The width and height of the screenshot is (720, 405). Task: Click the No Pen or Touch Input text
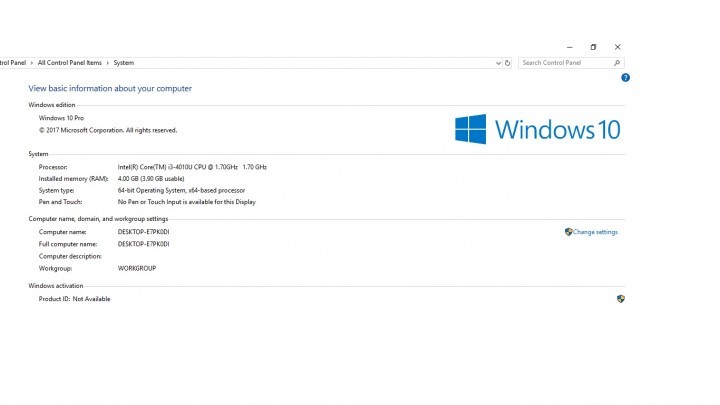pyautogui.click(x=186, y=202)
